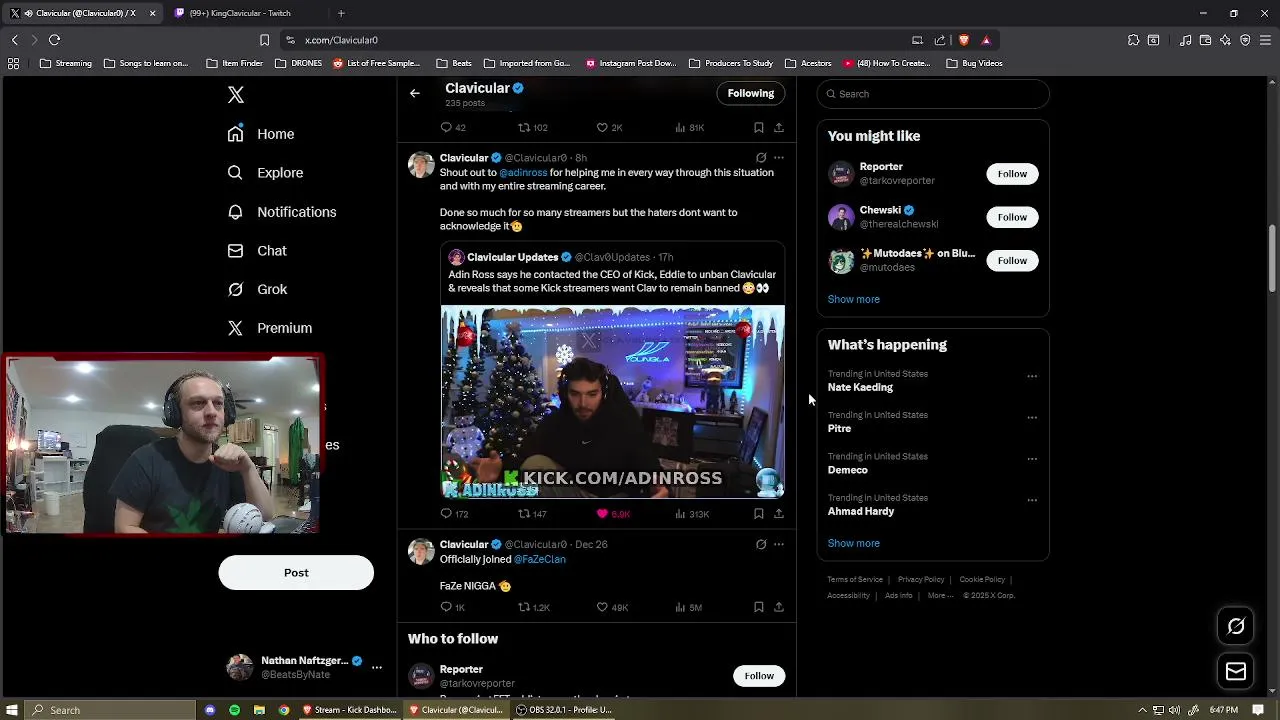Like the top post with 2K likes
Viewport: 1280px width, 720px height.
[610, 128]
